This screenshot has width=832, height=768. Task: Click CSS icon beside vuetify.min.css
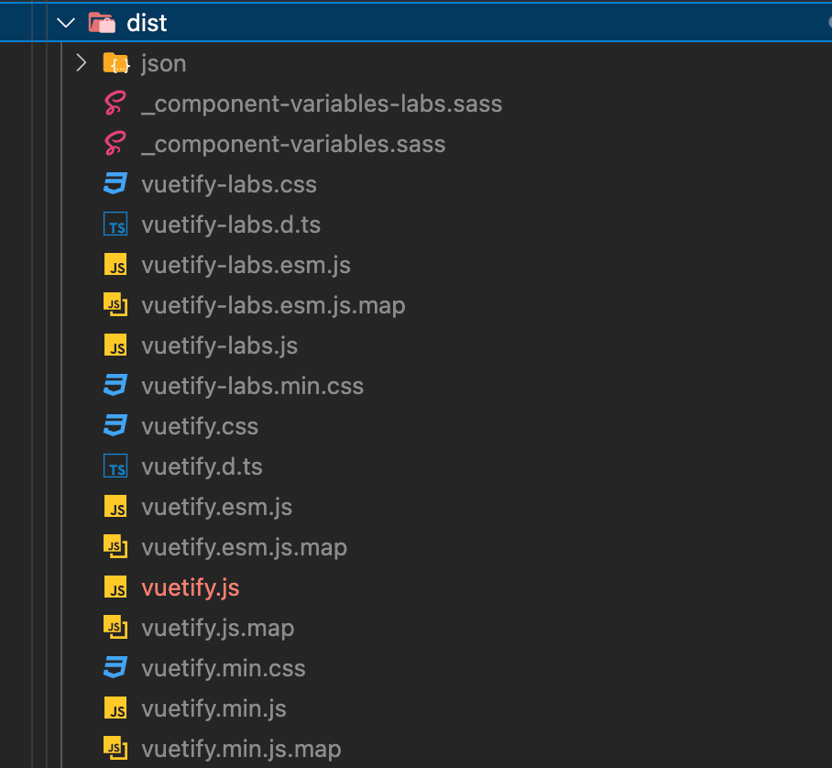pyautogui.click(x=116, y=668)
